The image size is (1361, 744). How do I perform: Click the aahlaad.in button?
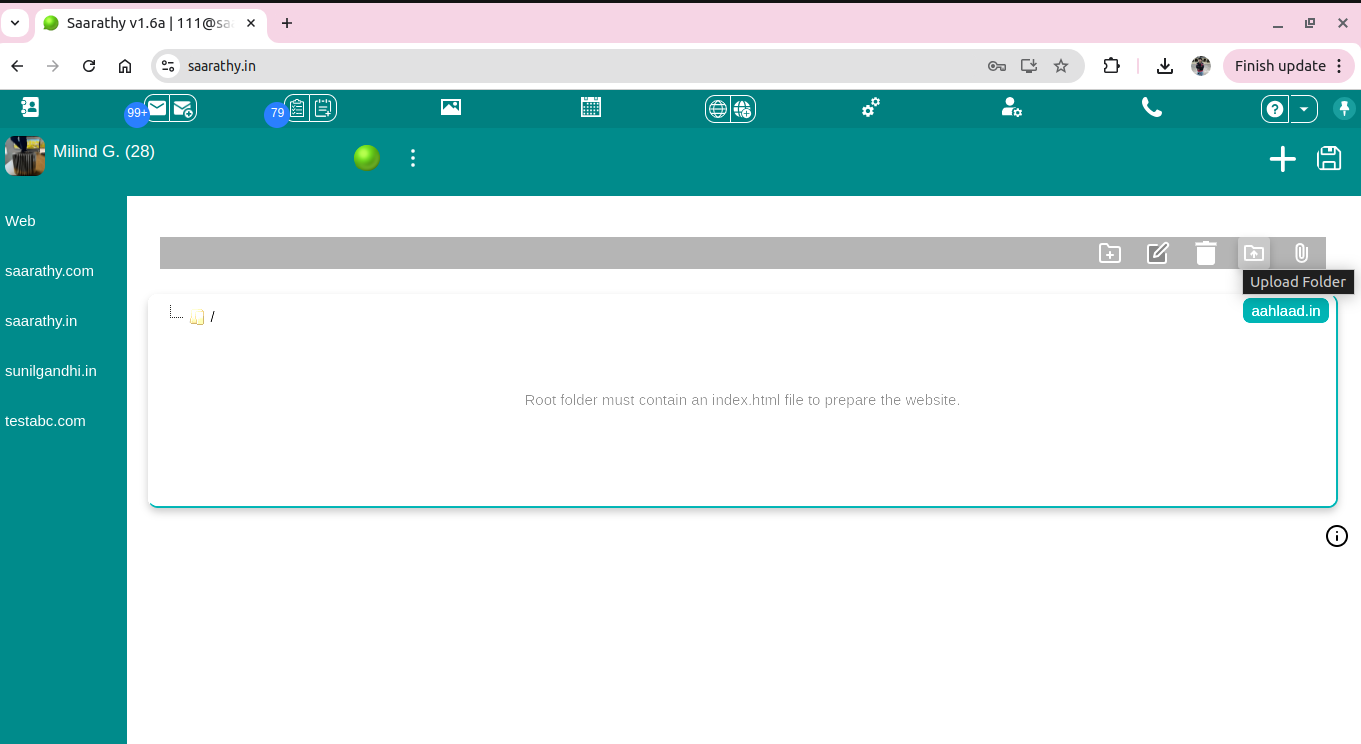[x=1285, y=310]
